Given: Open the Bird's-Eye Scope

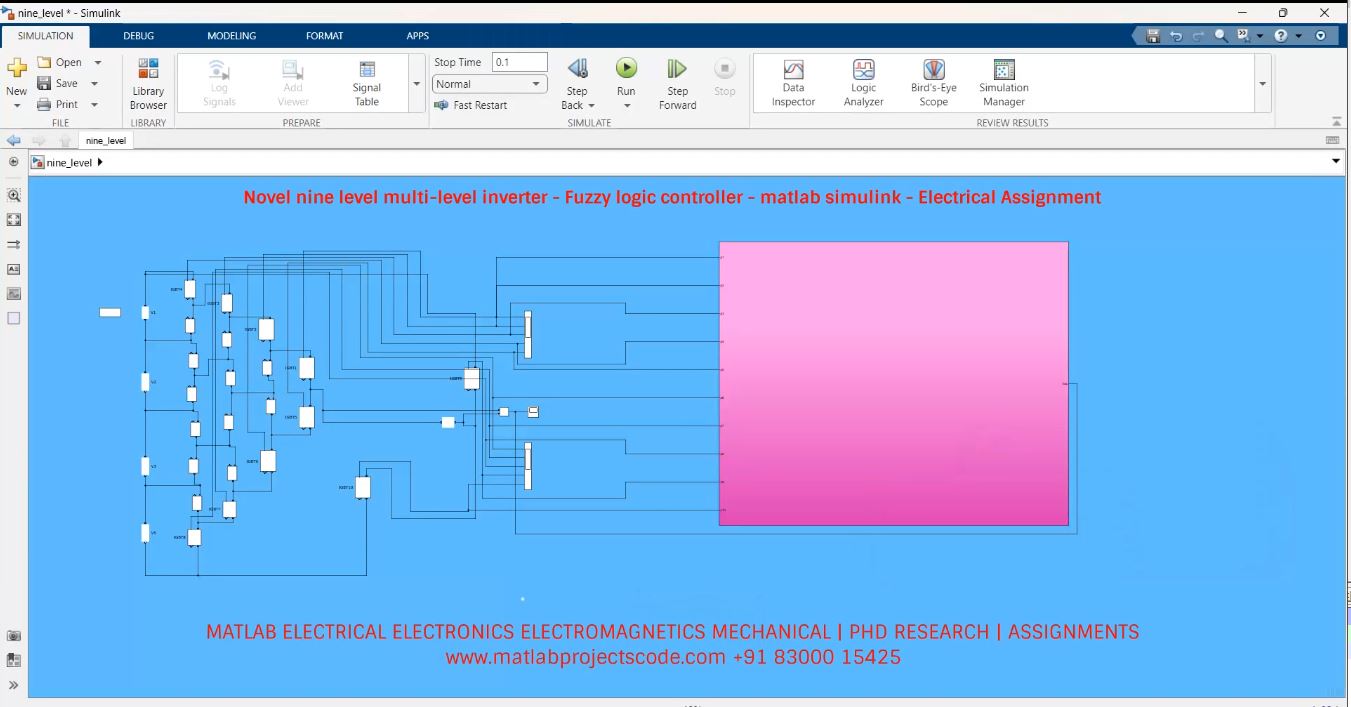Looking at the screenshot, I should (932, 80).
